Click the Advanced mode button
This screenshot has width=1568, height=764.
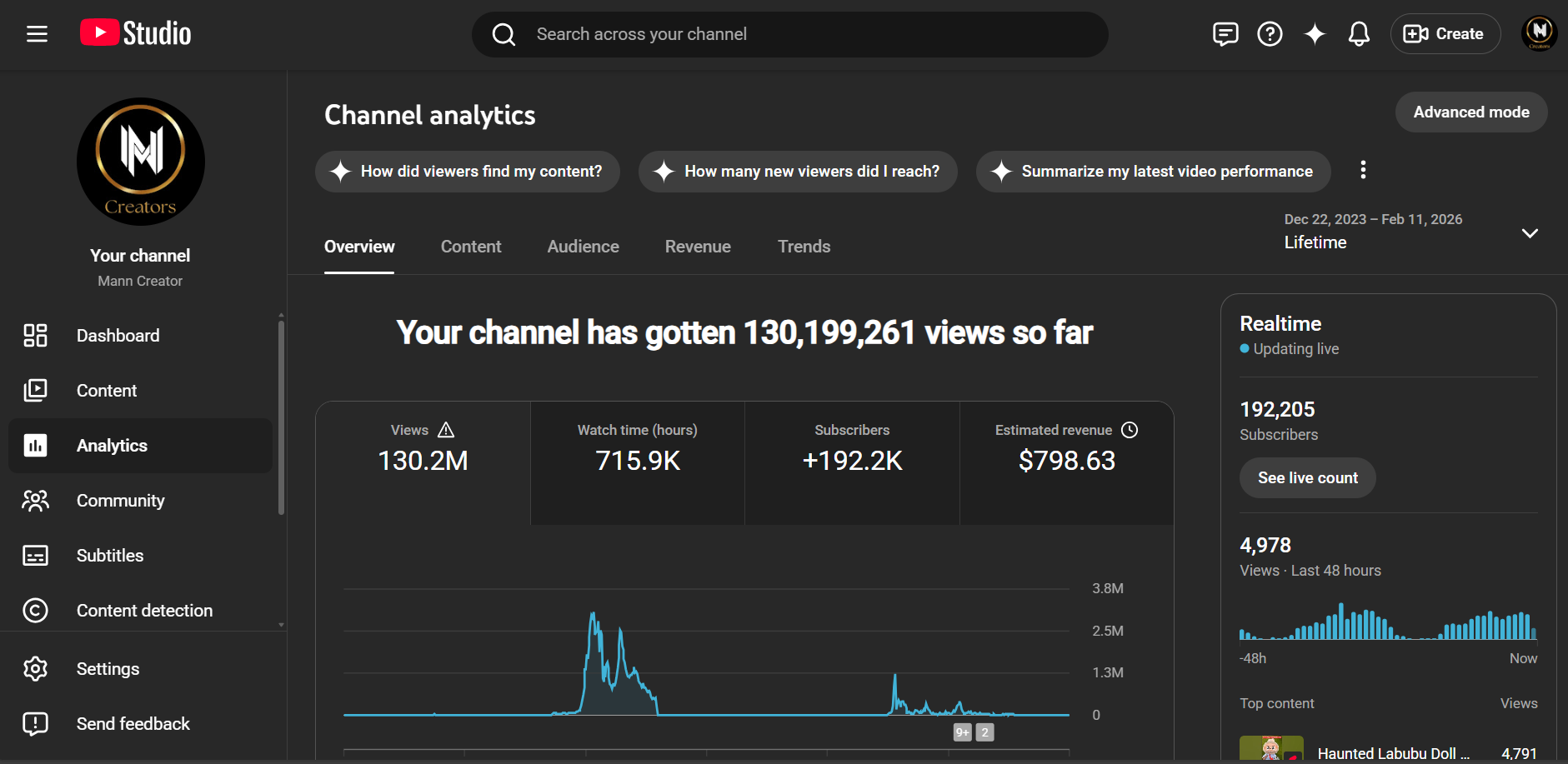point(1470,112)
